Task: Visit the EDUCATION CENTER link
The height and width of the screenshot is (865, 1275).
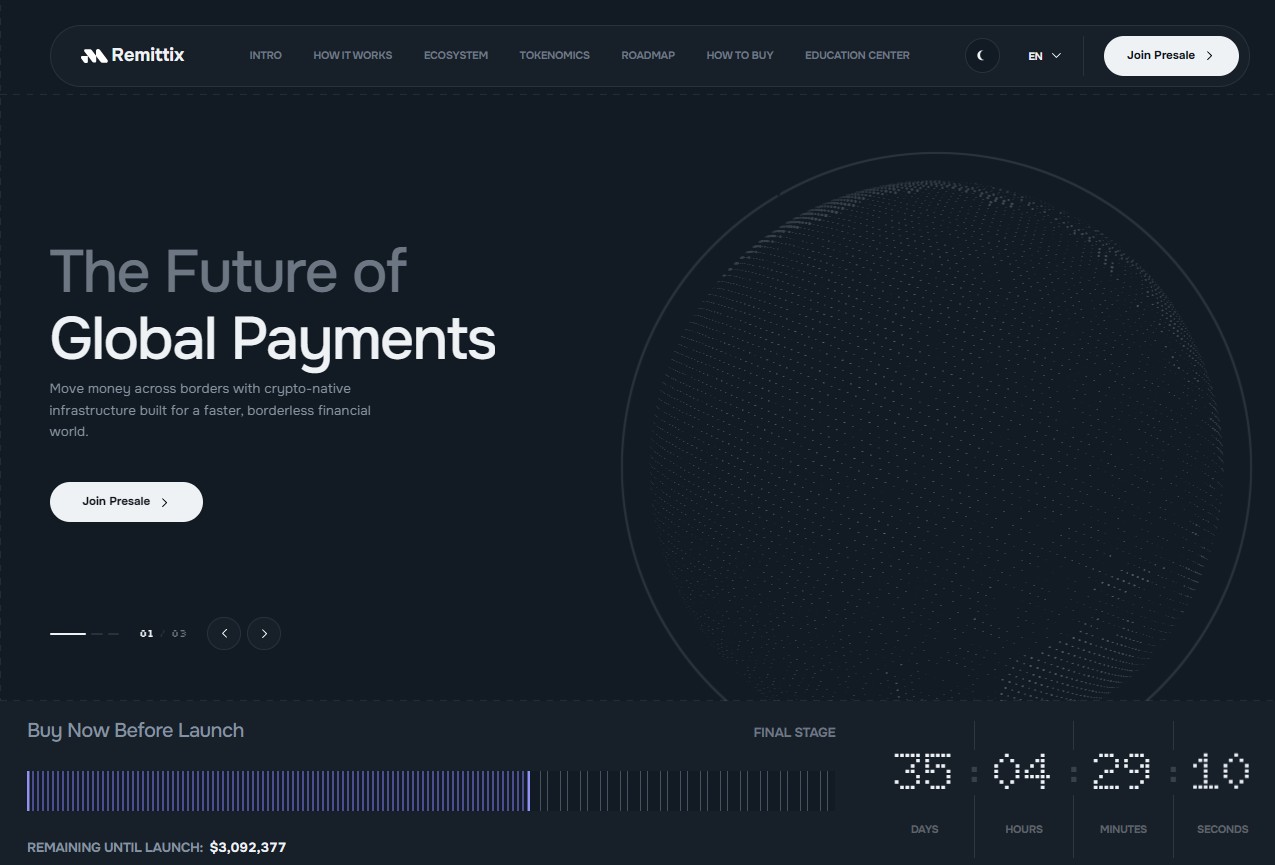Action: [x=857, y=55]
